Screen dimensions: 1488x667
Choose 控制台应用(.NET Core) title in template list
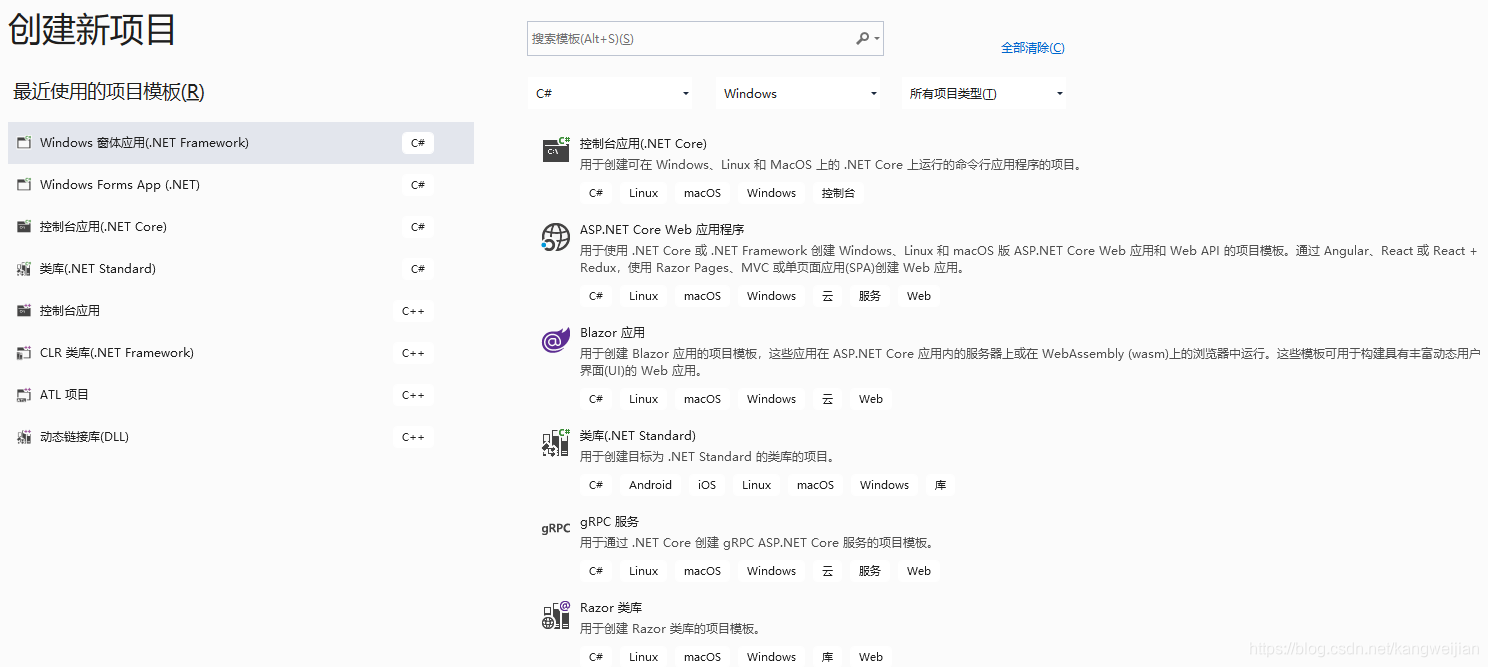[x=643, y=143]
